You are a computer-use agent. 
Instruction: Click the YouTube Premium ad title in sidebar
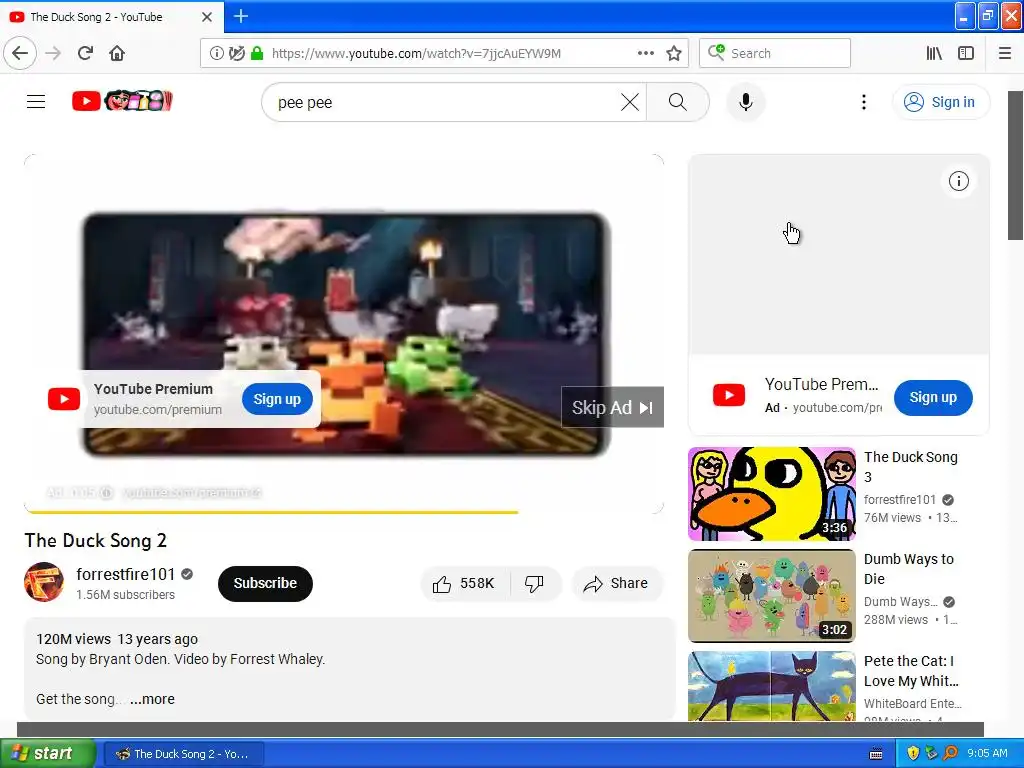click(x=822, y=384)
